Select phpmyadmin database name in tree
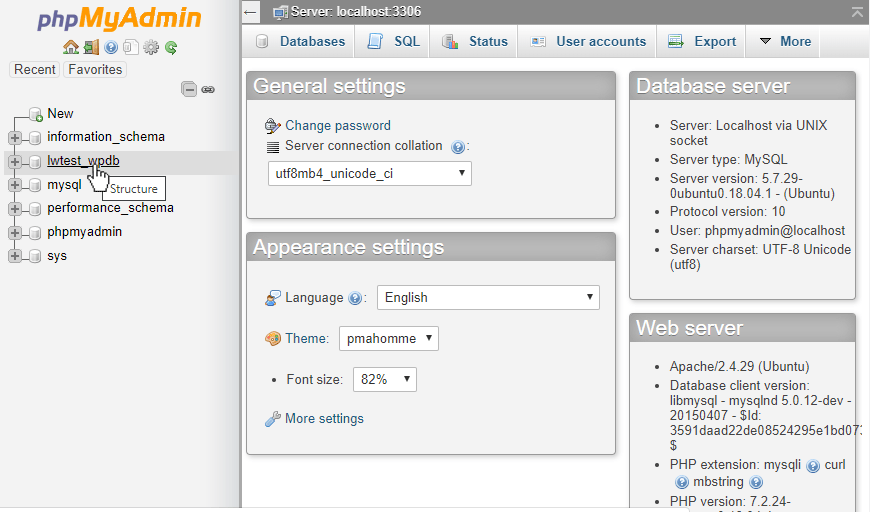The height and width of the screenshot is (512, 870). [84, 232]
